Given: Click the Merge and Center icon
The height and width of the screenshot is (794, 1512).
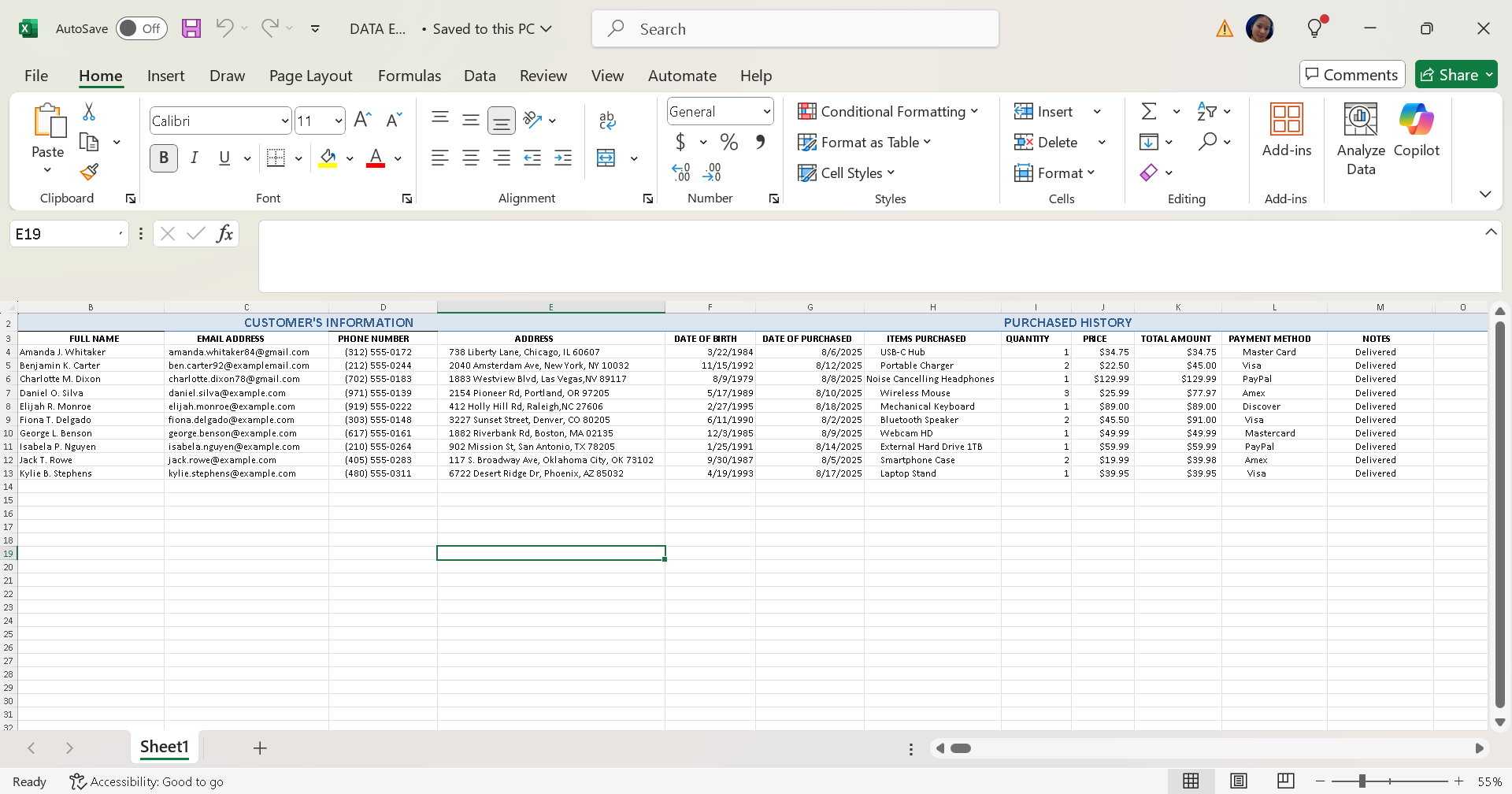Looking at the screenshot, I should click(606, 158).
